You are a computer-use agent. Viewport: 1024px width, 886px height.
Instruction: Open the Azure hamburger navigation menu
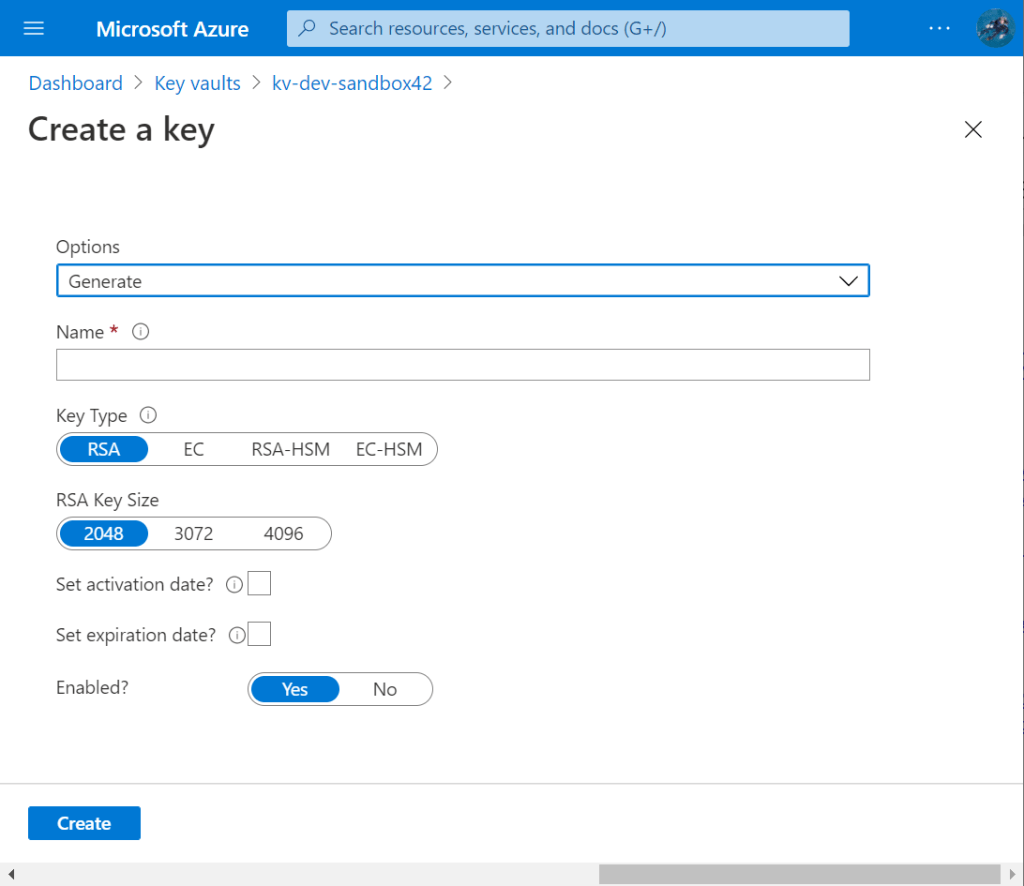pyautogui.click(x=33, y=28)
